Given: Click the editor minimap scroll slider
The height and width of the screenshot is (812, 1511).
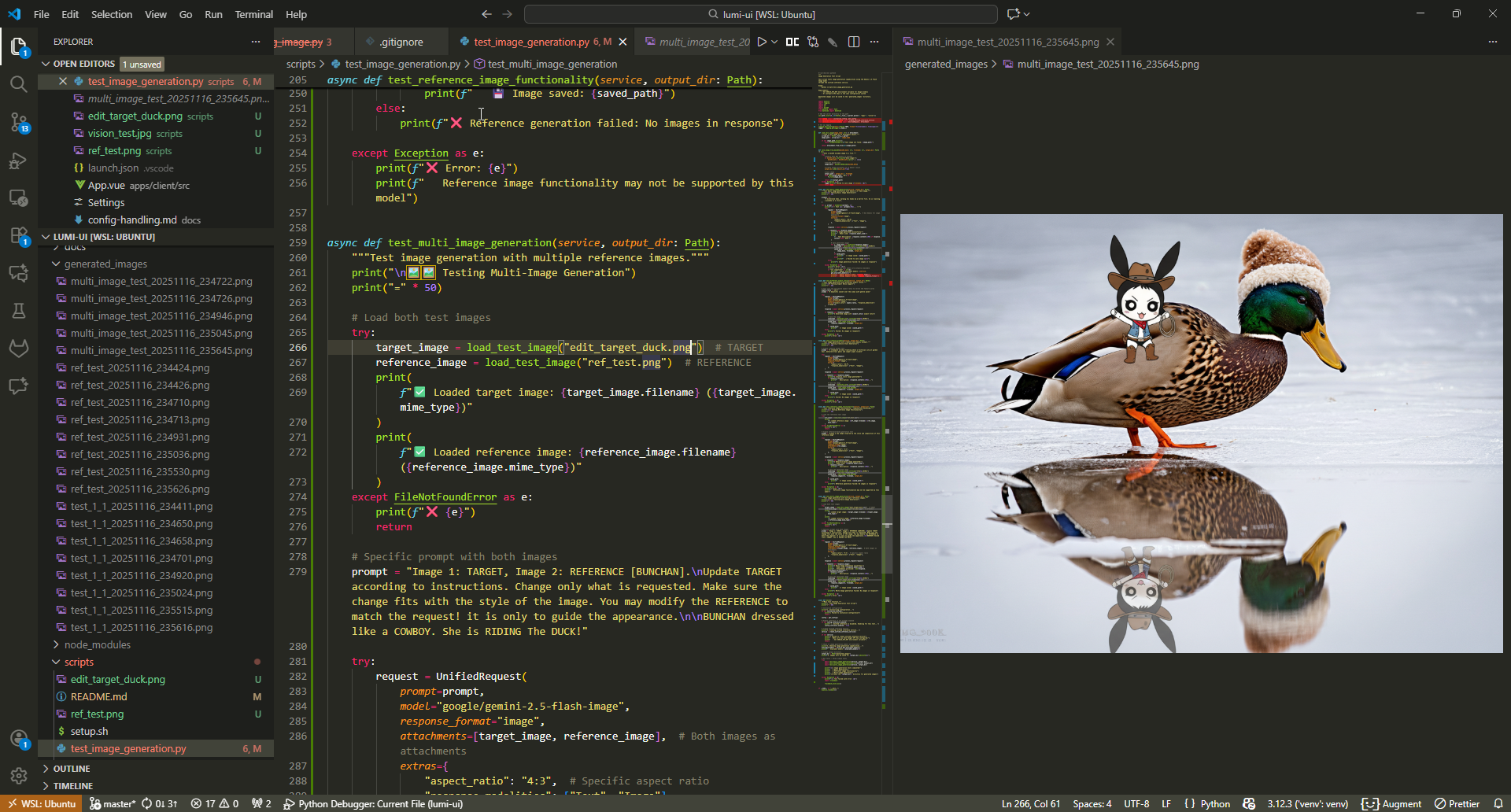Looking at the screenshot, I should tap(887, 535).
